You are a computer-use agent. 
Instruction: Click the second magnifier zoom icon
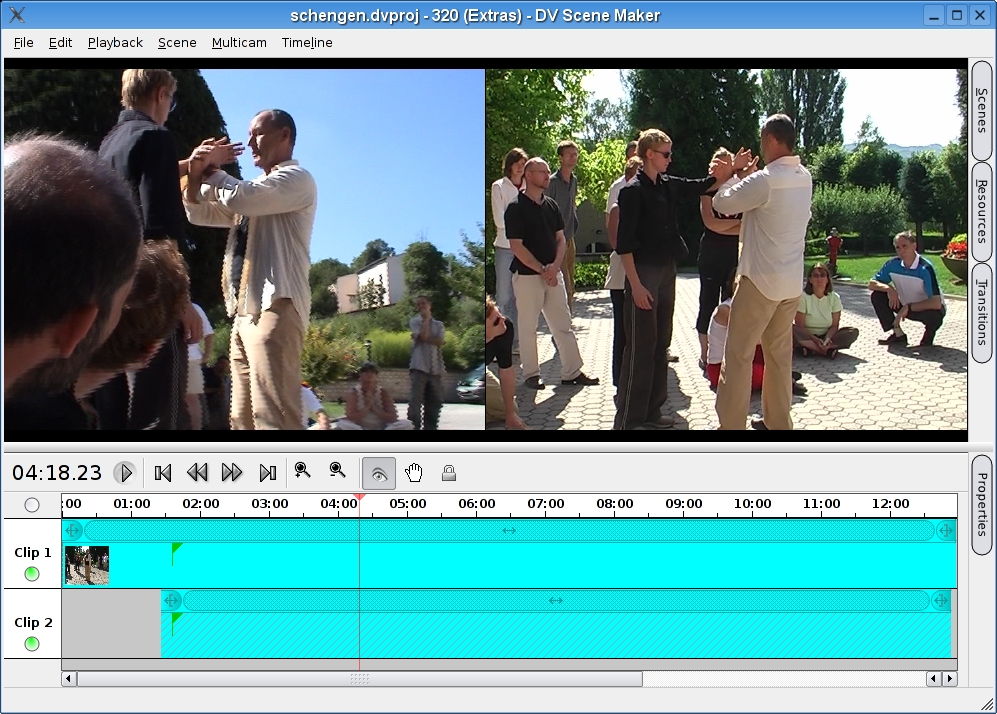(337, 470)
